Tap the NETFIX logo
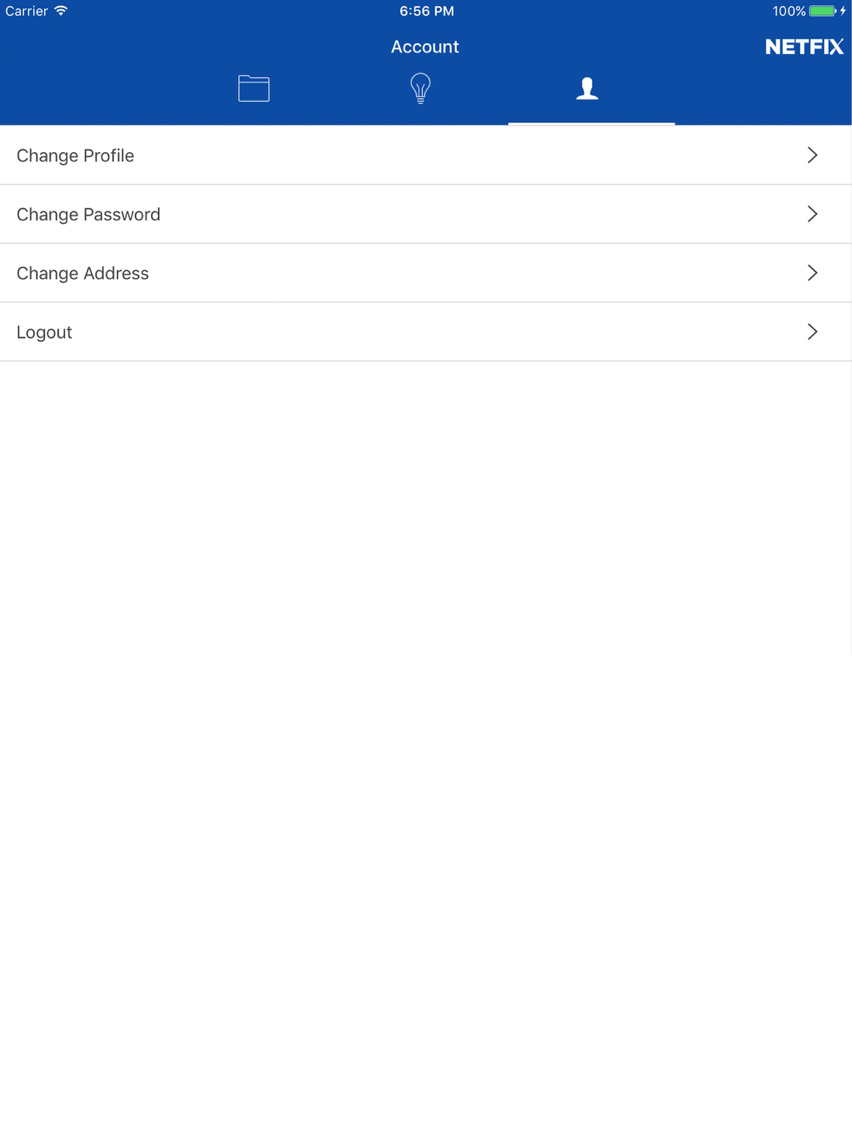Image resolution: width=852 pixels, height=1136 pixels. coord(804,47)
